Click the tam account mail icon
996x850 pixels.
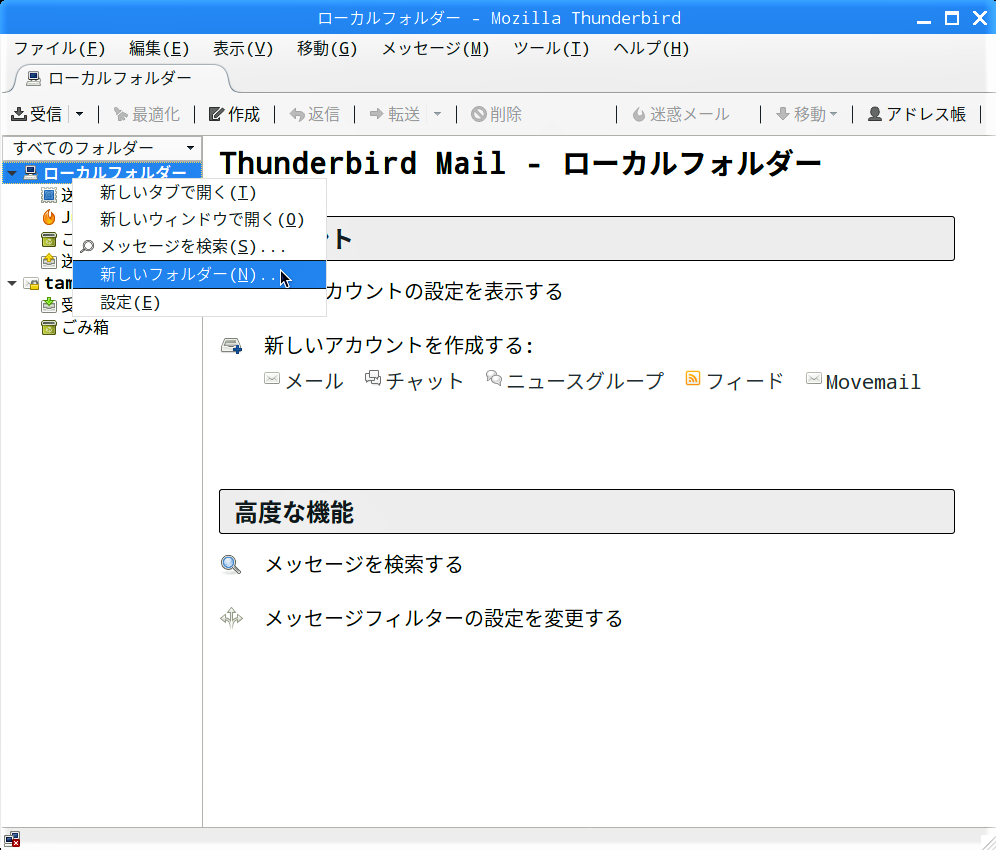pos(31,283)
